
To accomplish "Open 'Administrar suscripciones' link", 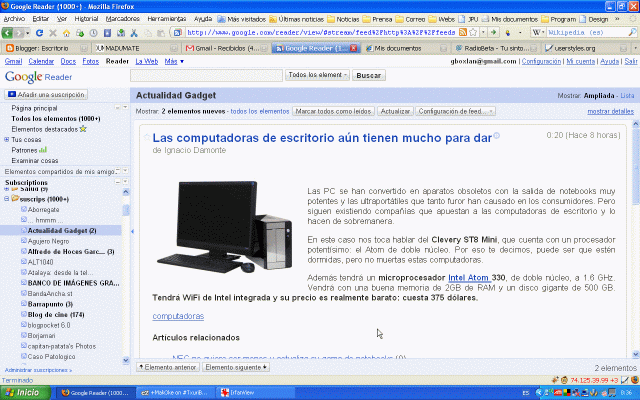I will pyautogui.click(x=38, y=370).
